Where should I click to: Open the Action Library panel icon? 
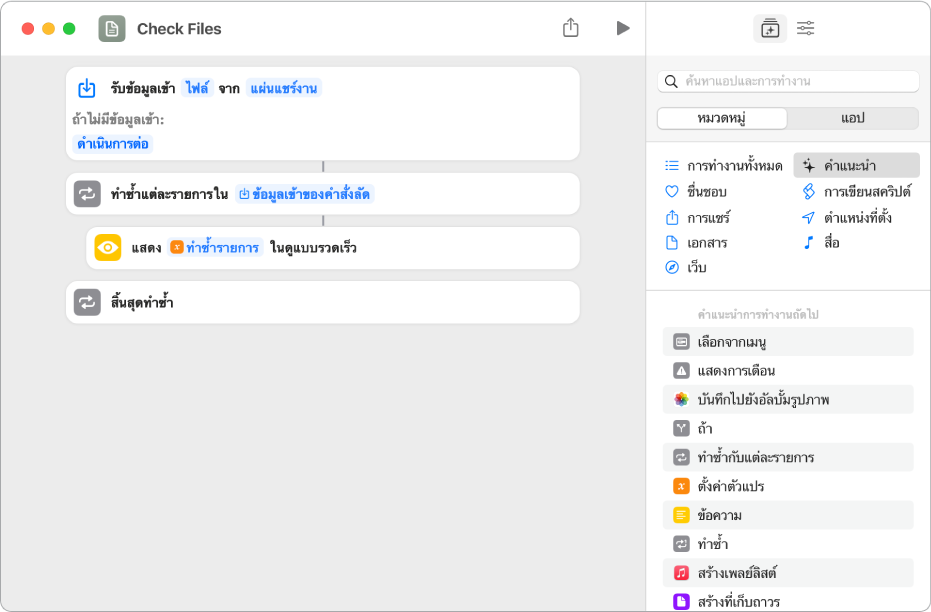(x=769, y=29)
